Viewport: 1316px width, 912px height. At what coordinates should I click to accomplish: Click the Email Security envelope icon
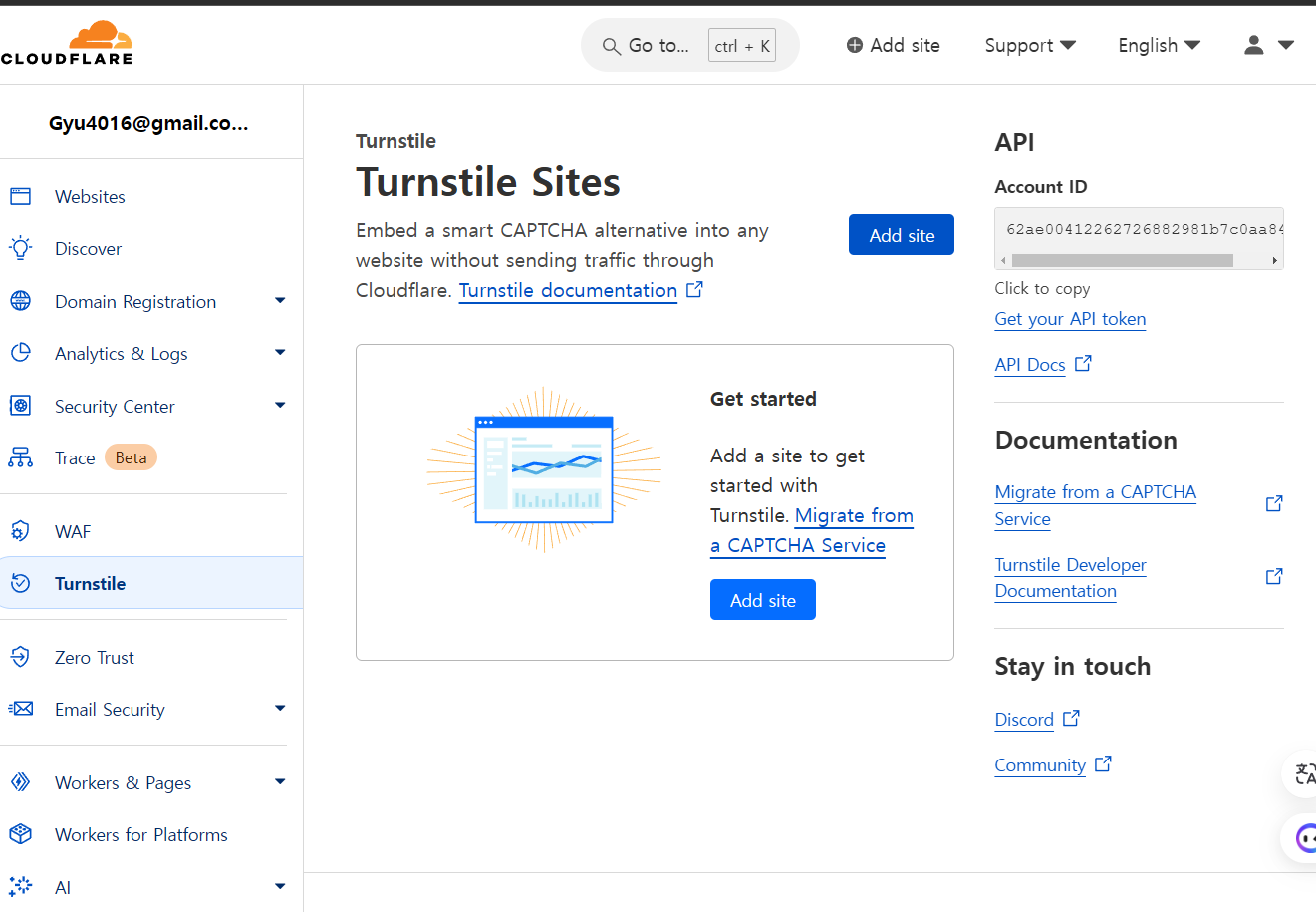point(20,709)
